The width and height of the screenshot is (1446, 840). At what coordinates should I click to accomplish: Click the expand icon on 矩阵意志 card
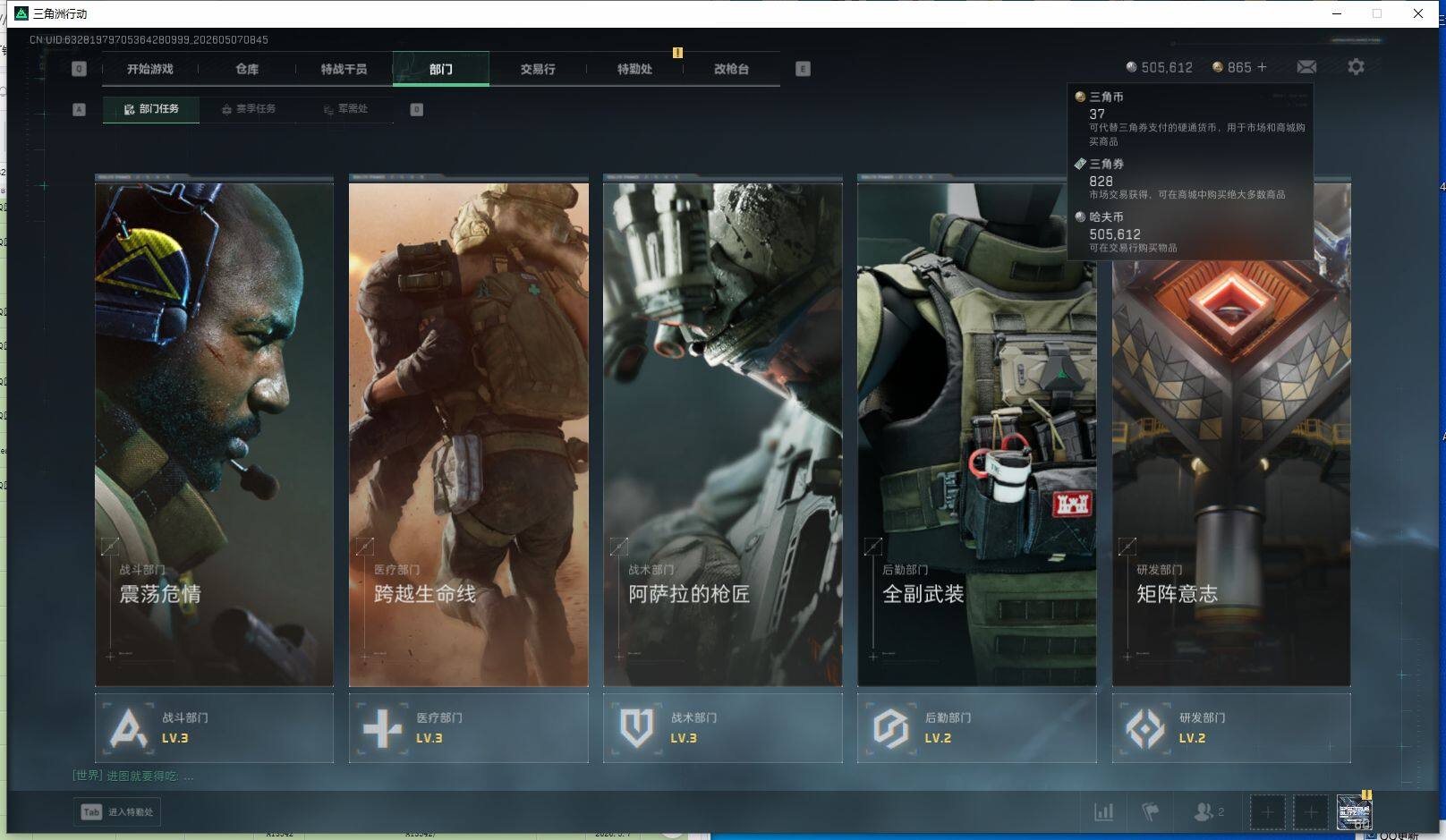pyautogui.click(x=1127, y=546)
